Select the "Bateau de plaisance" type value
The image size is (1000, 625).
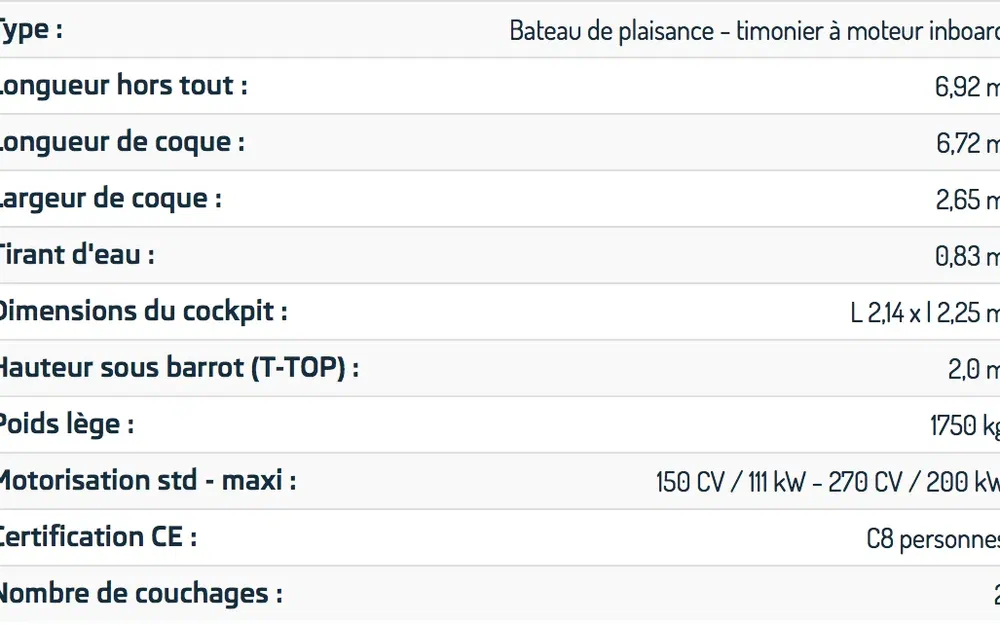pyautogui.click(x=754, y=31)
